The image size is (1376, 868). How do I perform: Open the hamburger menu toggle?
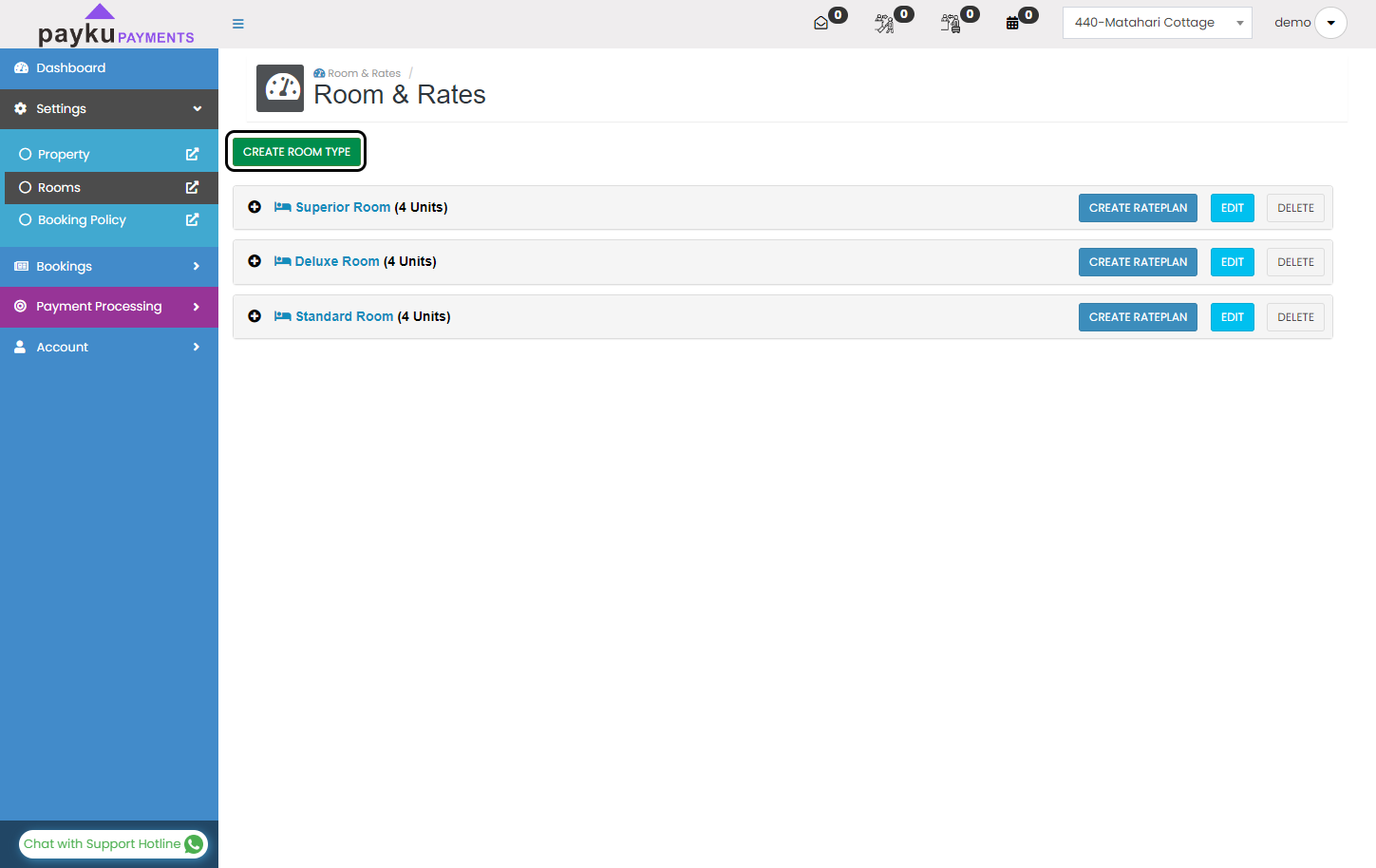click(238, 24)
